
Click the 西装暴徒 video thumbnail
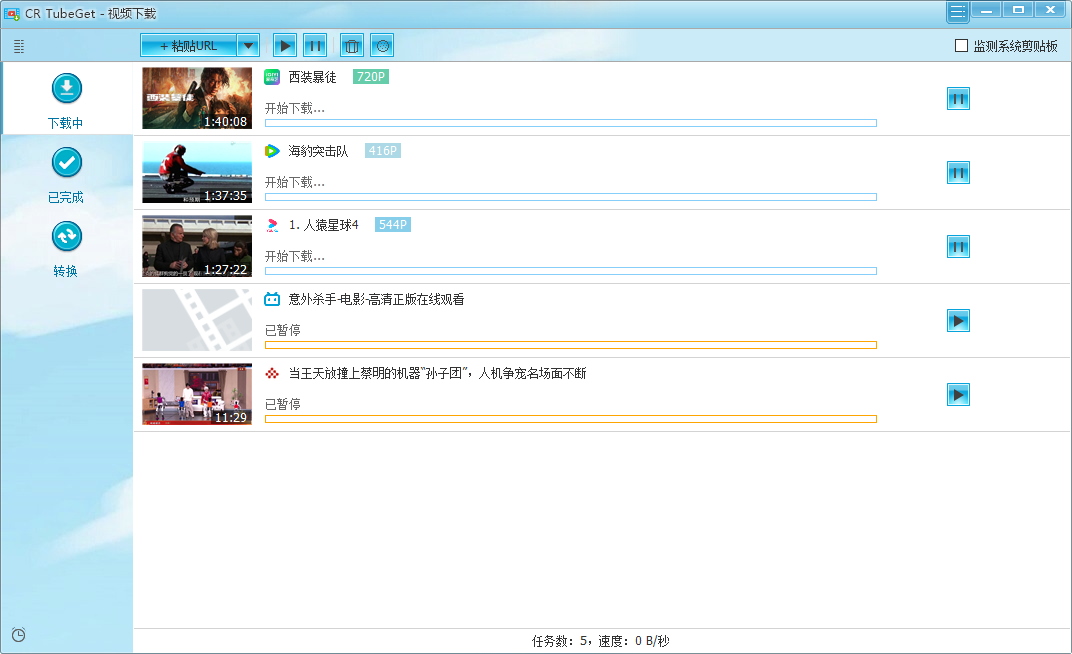197,98
